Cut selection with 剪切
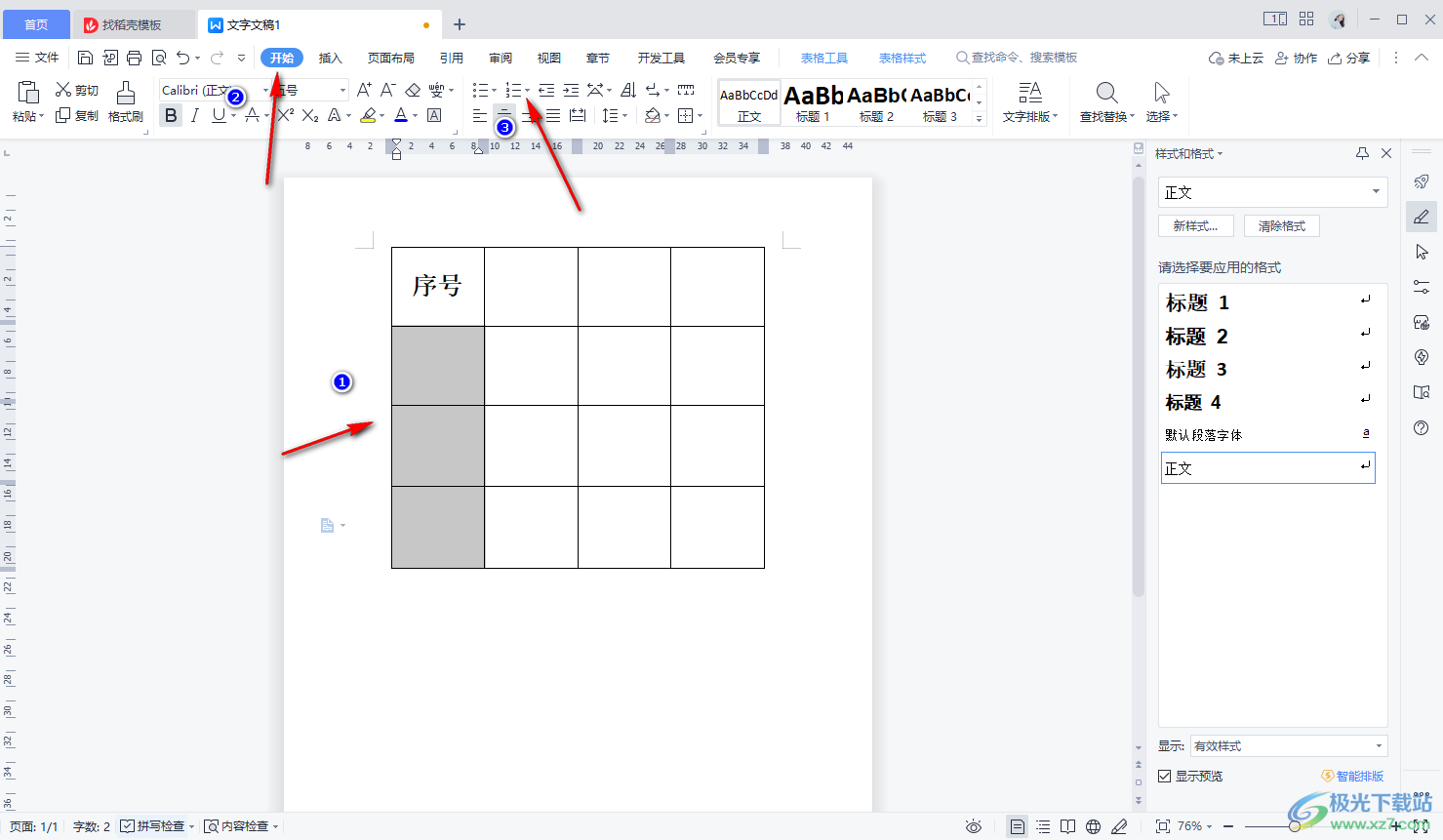The image size is (1443, 840). coord(77,90)
